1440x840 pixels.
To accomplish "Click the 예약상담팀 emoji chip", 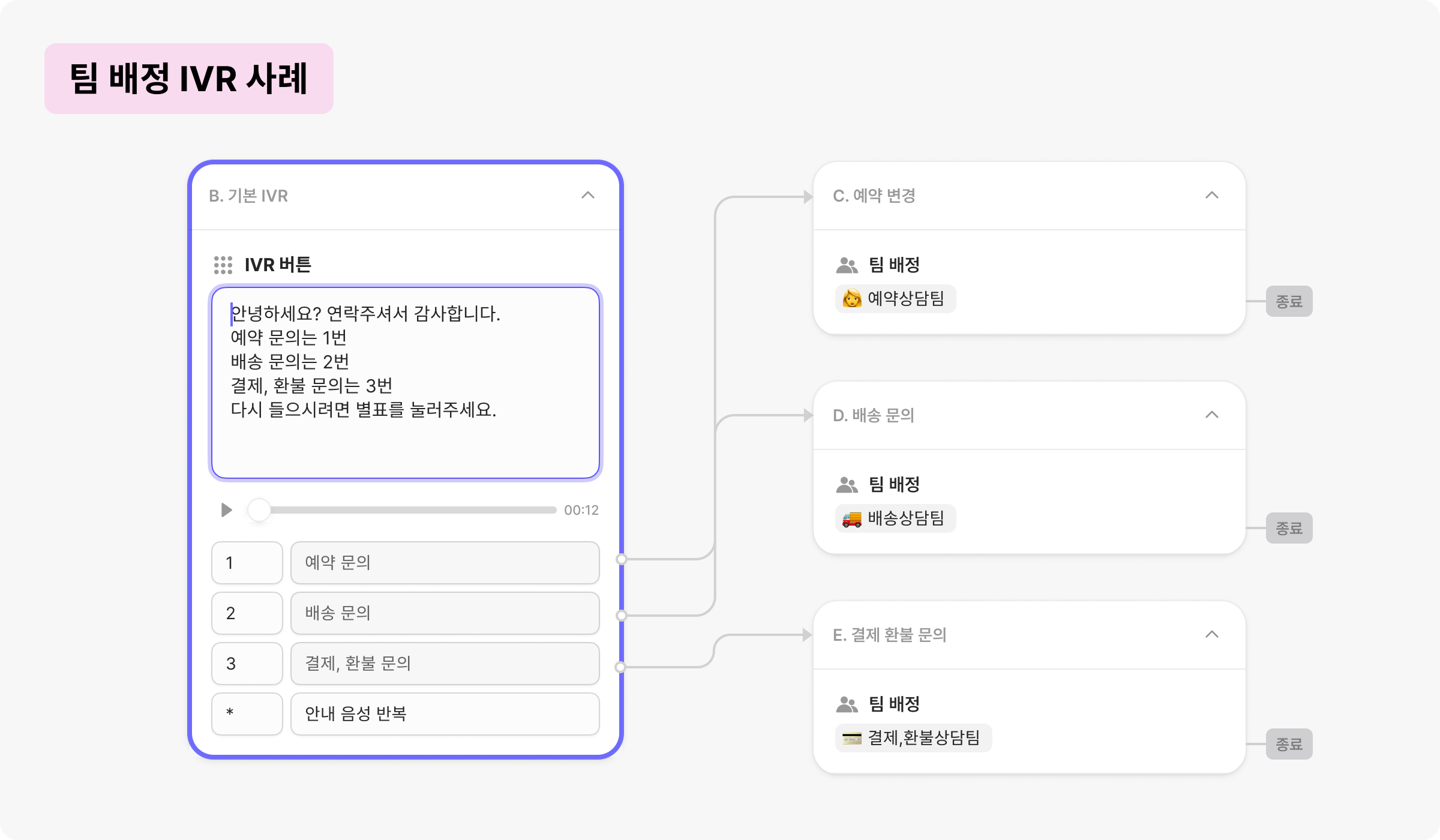I will (895, 298).
